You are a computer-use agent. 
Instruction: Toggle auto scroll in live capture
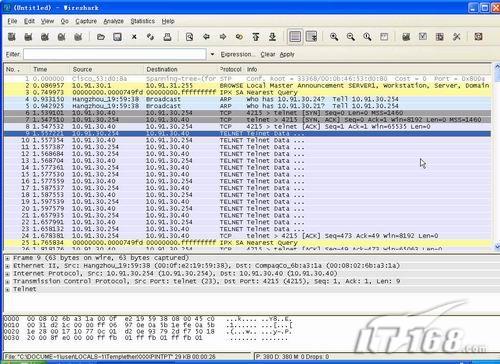coord(311,37)
